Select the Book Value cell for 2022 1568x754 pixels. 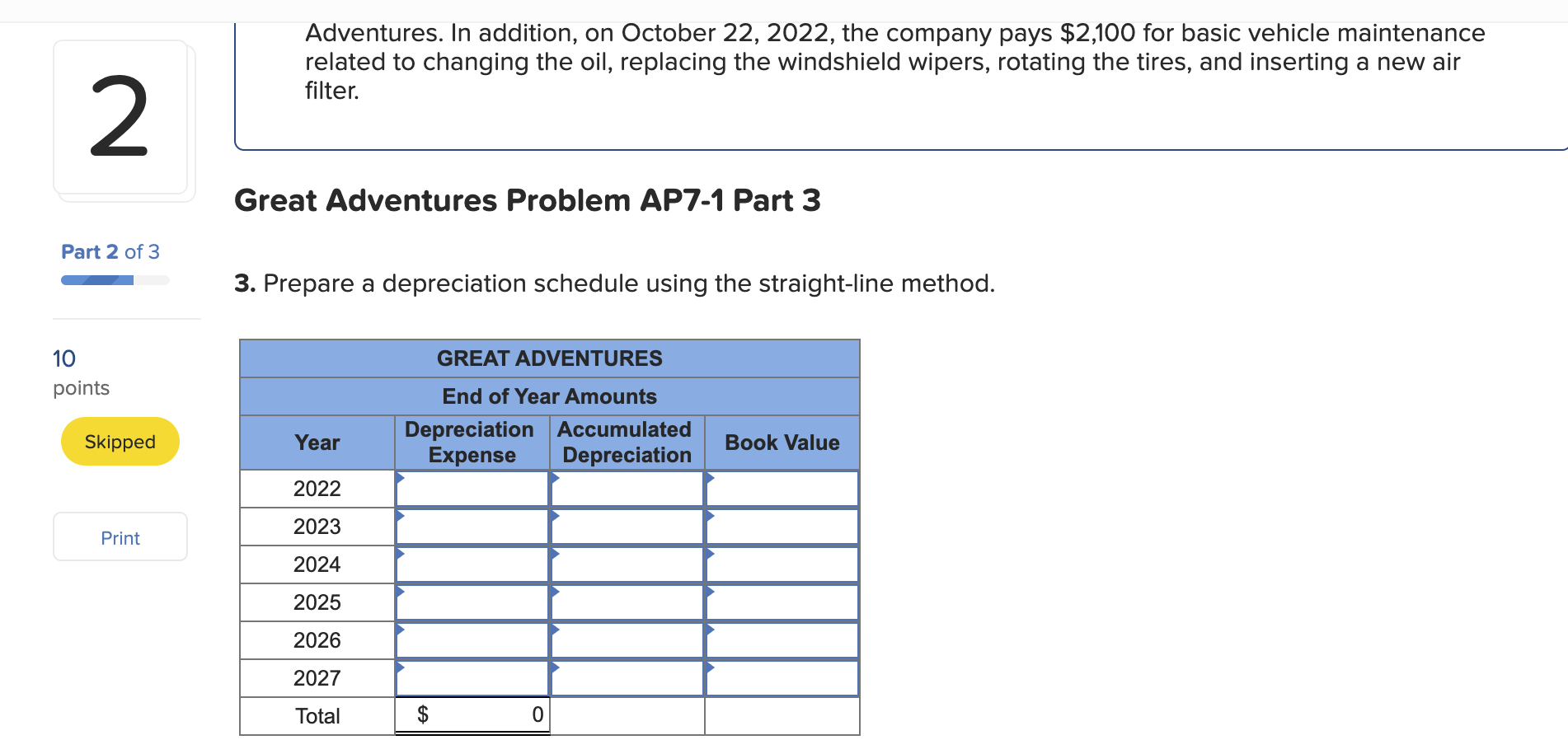[782, 488]
